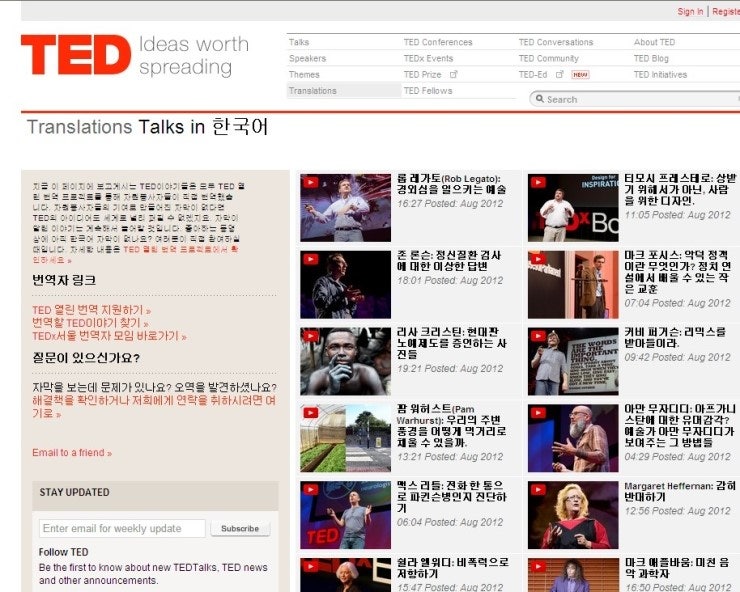Open the Themes menu item
This screenshot has width=740, height=592.
click(304, 74)
